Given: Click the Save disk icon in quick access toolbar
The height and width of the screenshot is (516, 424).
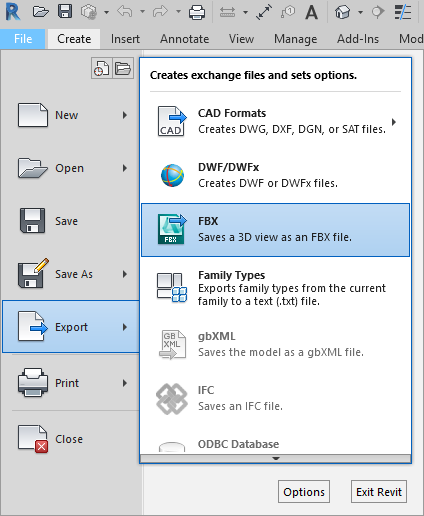Looking at the screenshot, I should tap(65, 12).
